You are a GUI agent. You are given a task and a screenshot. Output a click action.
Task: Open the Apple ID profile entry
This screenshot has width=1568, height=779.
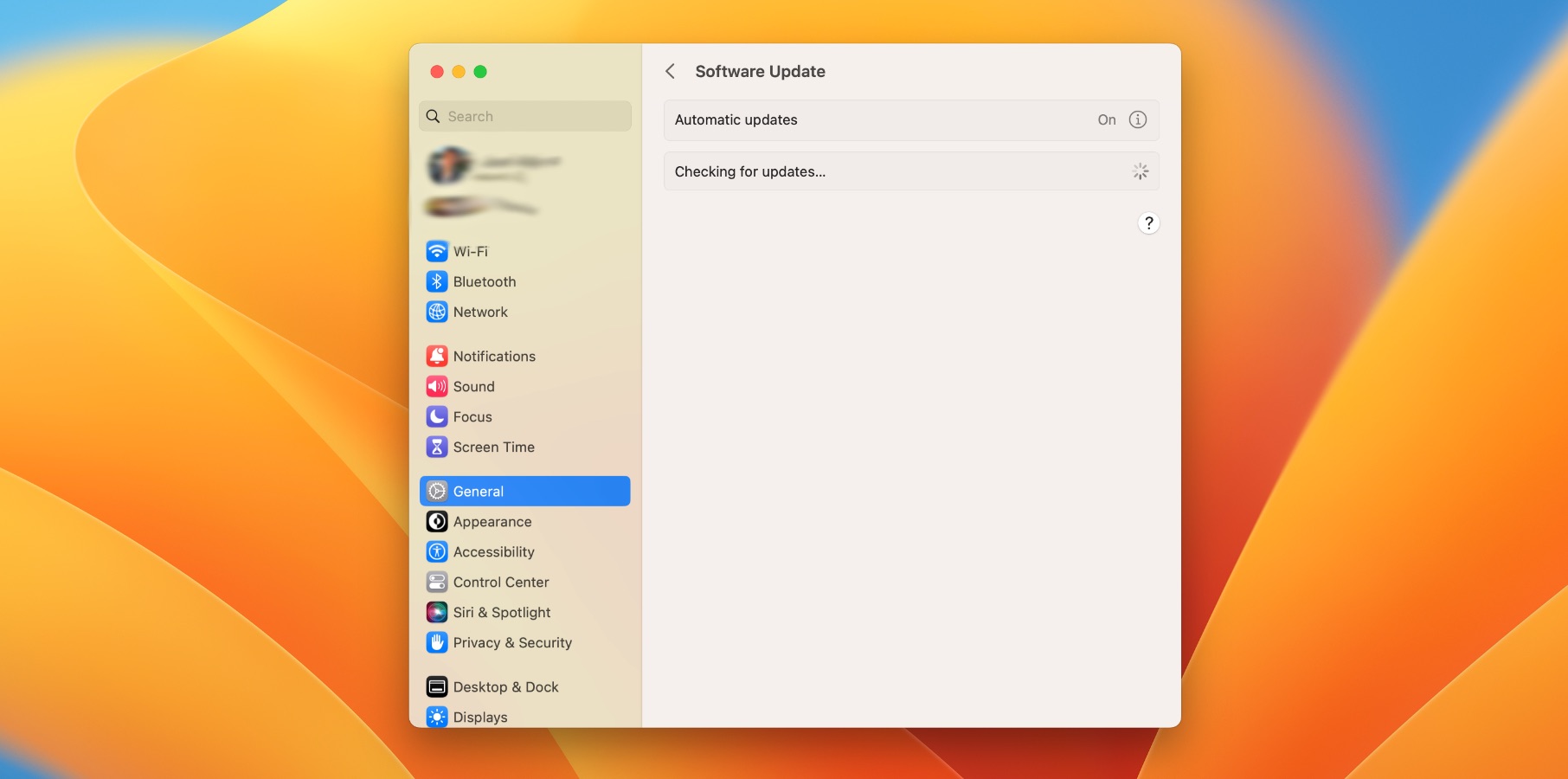click(493, 164)
